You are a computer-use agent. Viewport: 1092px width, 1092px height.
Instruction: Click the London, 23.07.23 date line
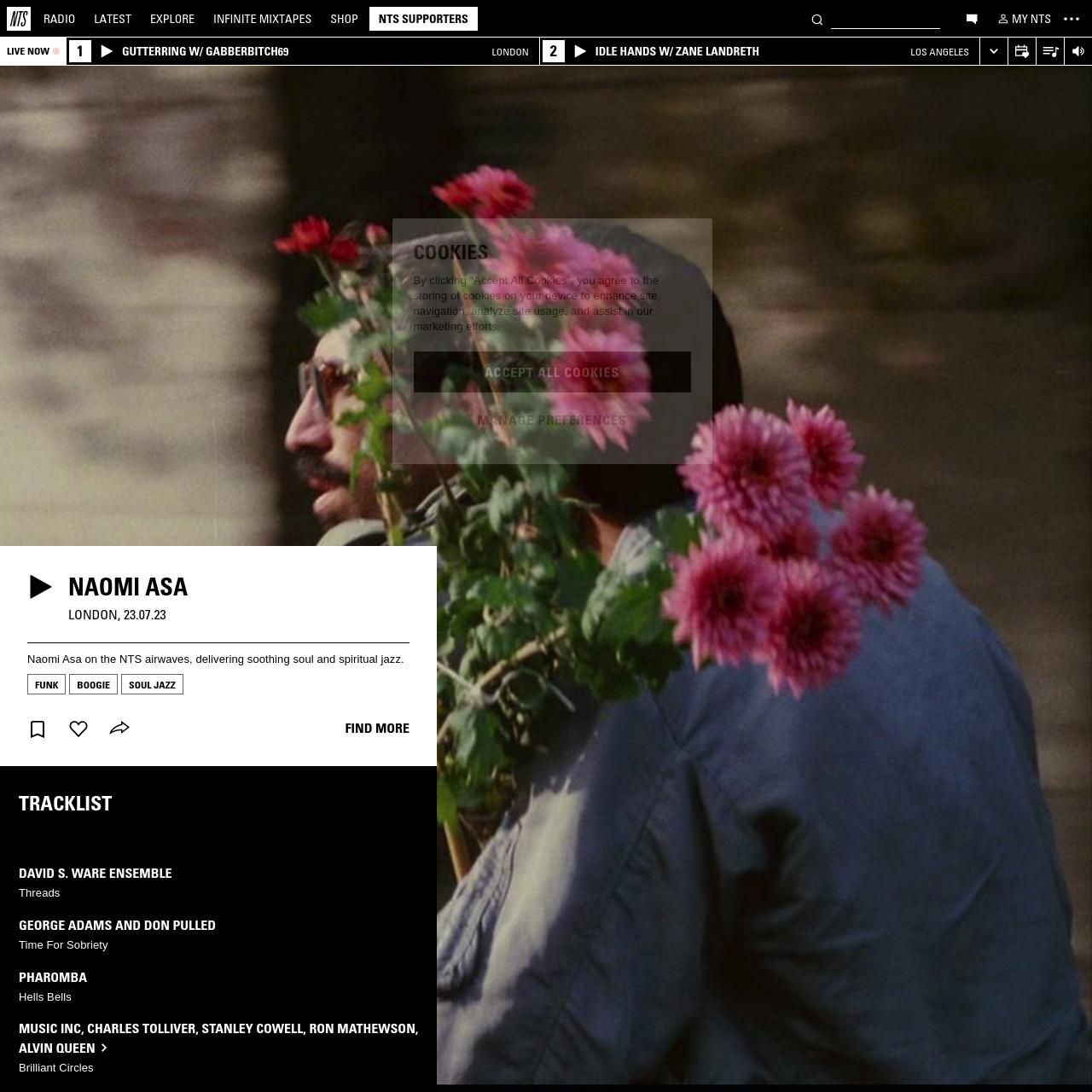pos(117,615)
